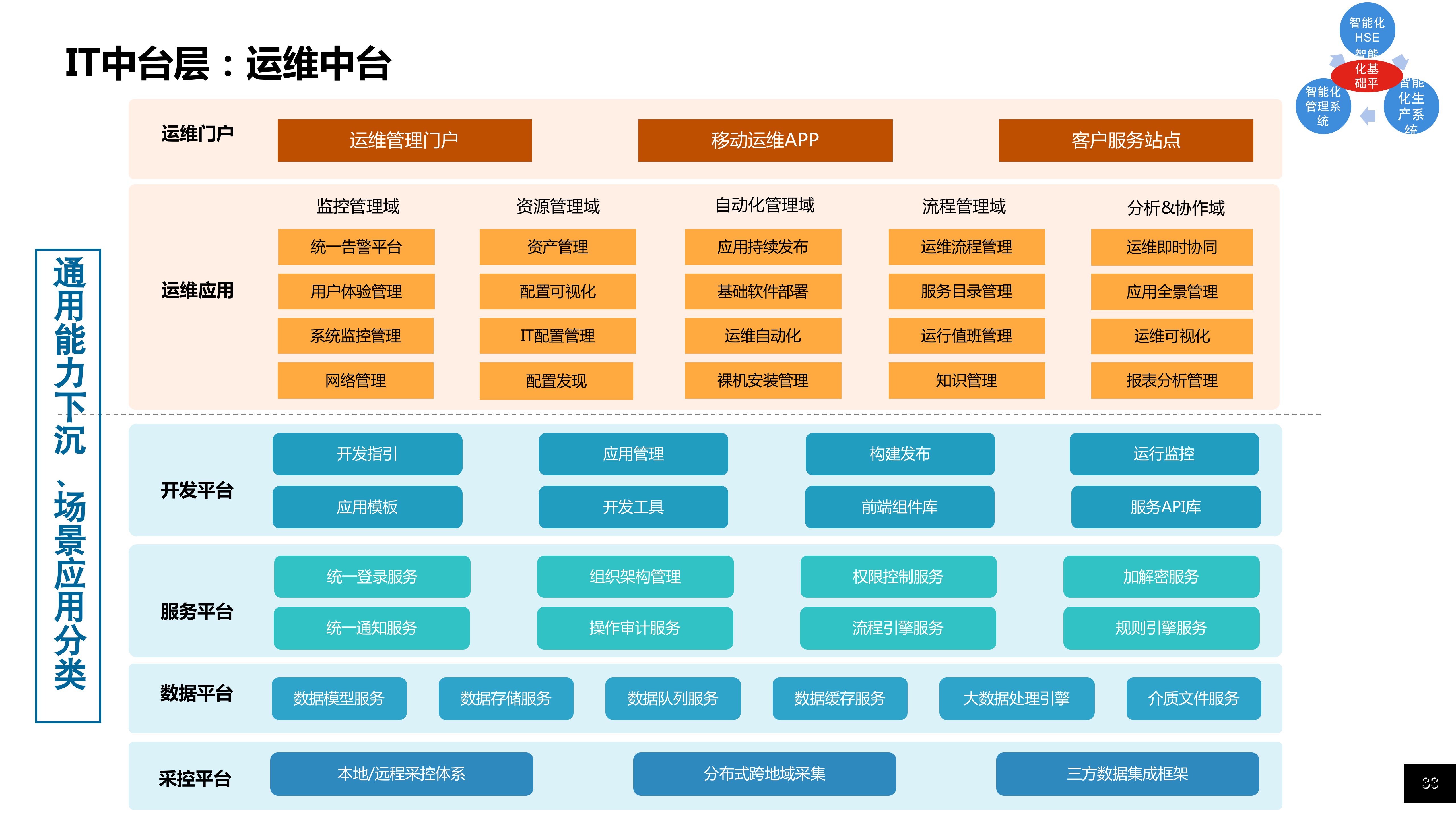Select the 前端组件库 box
The height and width of the screenshot is (819, 1456).
coord(900,507)
